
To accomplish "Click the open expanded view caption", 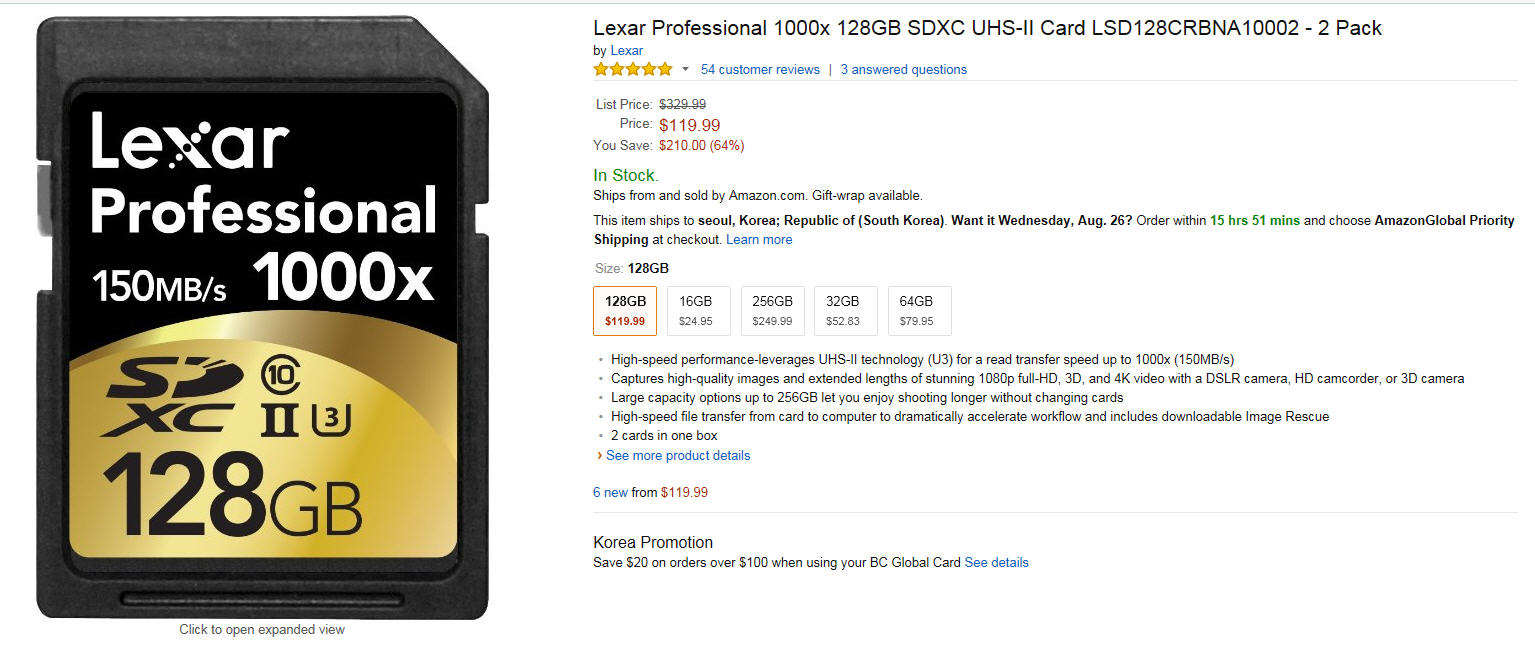I will click(262, 629).
